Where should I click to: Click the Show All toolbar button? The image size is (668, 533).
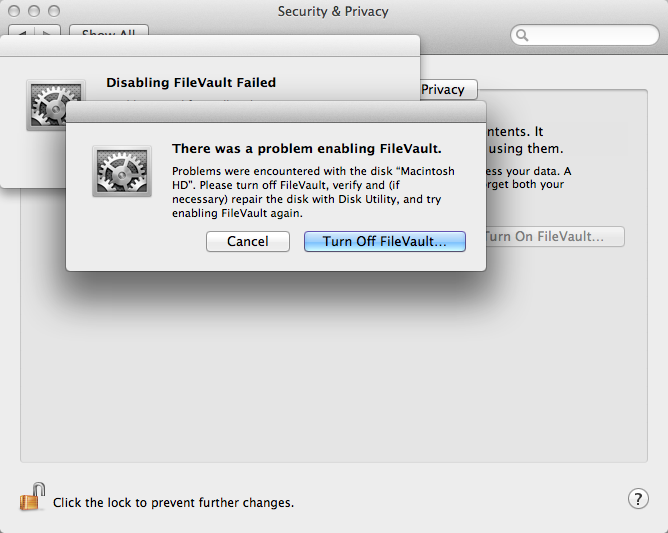(110, 32)
